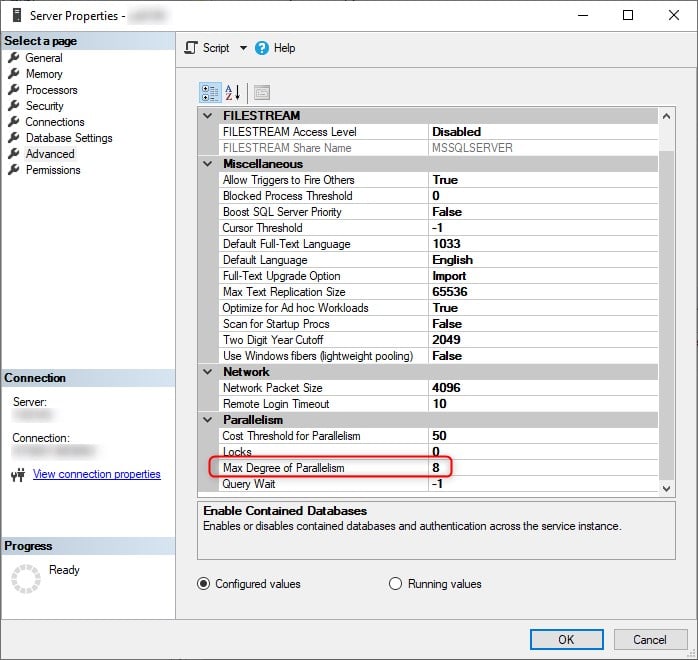Collapse the FILESTREAM category

click(x=207, y=116)
